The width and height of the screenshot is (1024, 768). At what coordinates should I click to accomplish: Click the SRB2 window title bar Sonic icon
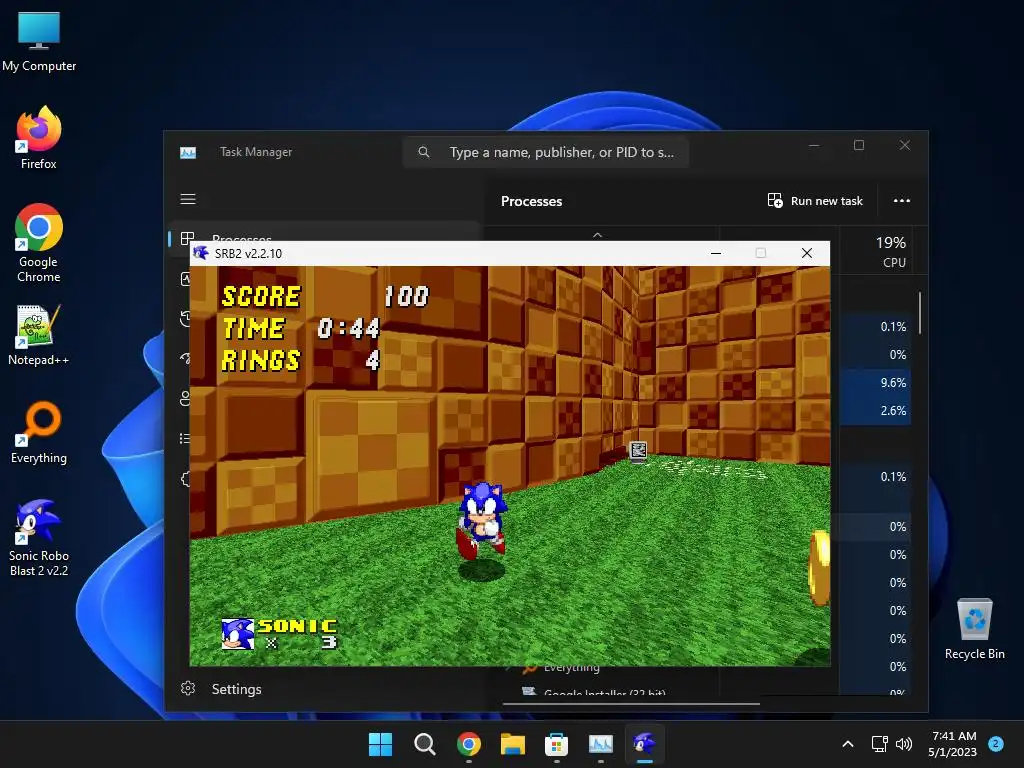point(201,253)
